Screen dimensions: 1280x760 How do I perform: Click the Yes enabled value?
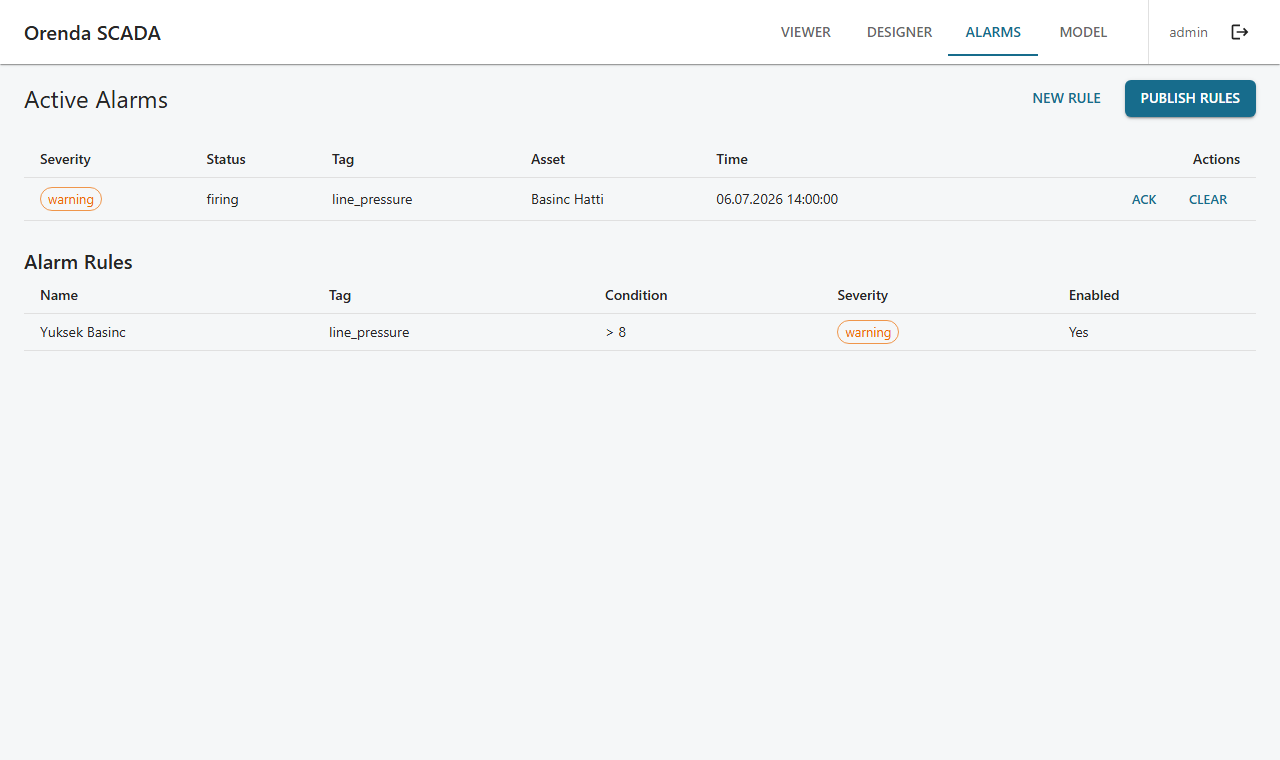(x=1078, y=332)
